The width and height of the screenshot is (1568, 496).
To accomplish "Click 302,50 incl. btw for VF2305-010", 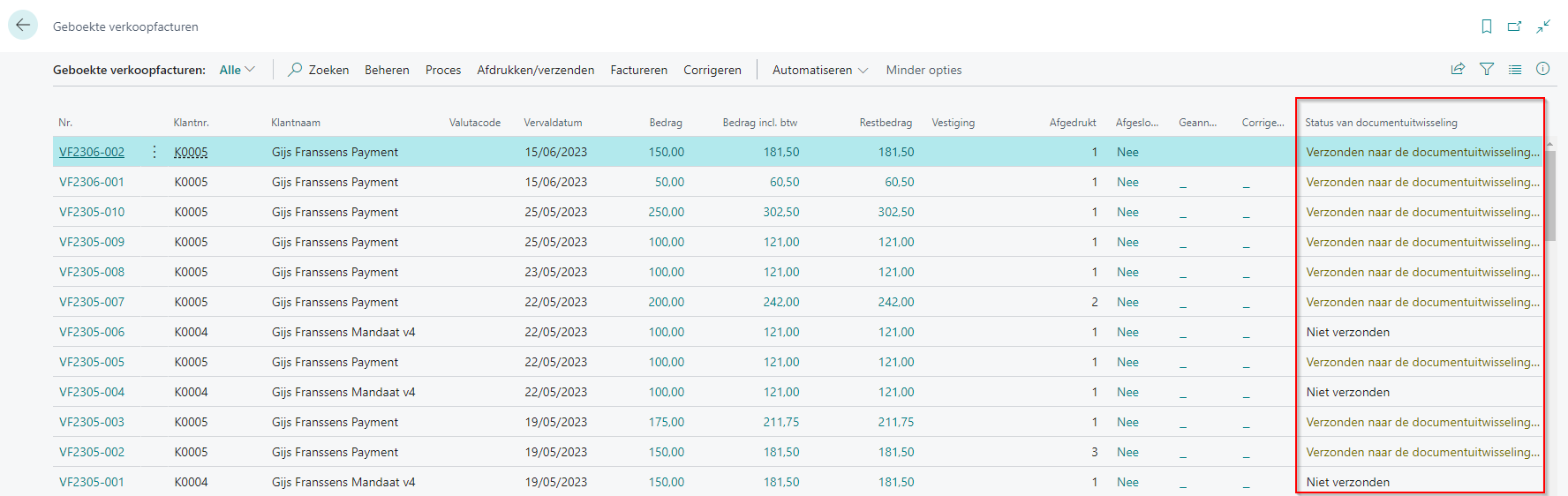I will (x=781, y=212).
